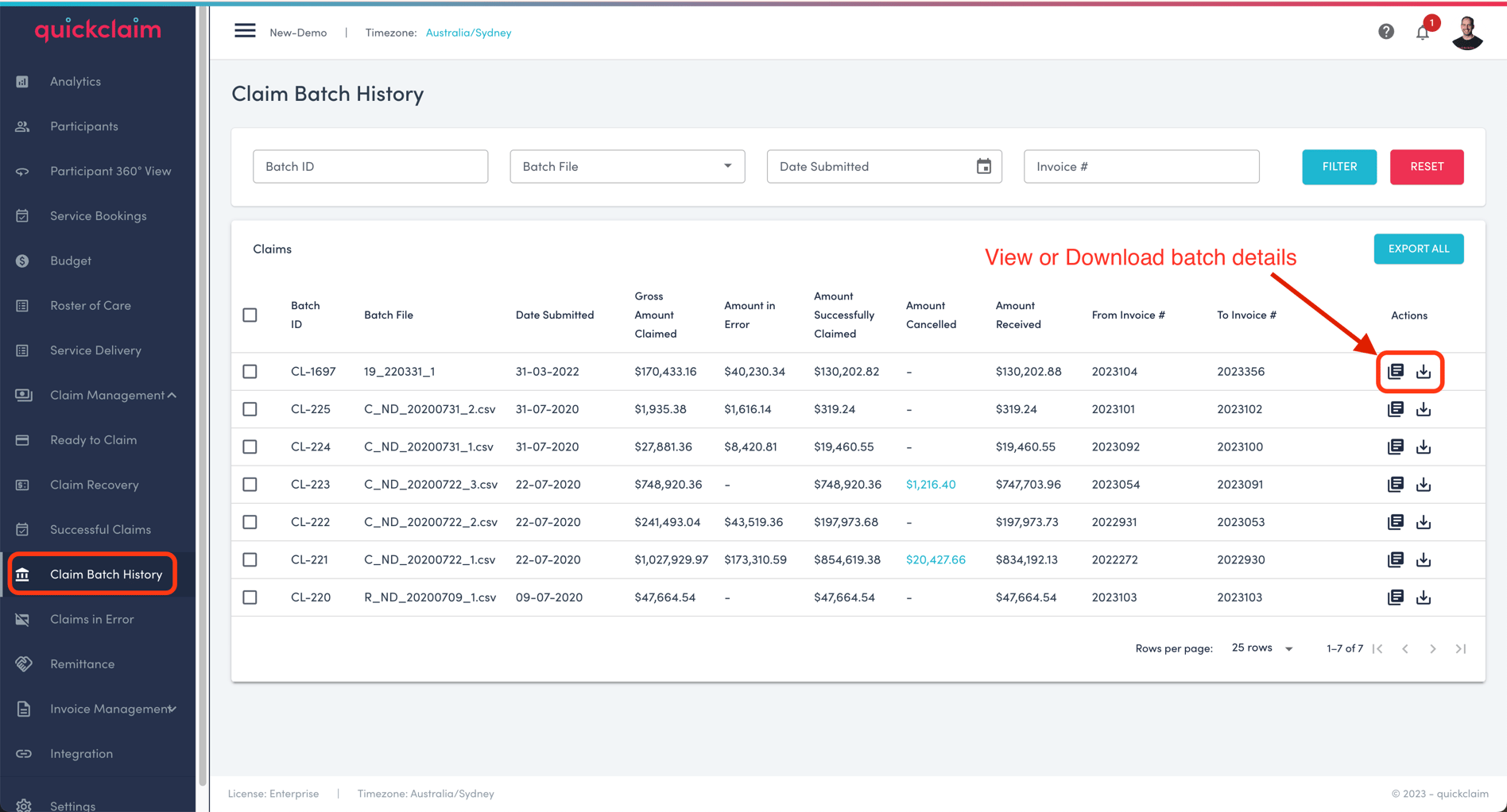
Task: Select the Analytics icon in the sidebar
Action: (x=22, y=81)
